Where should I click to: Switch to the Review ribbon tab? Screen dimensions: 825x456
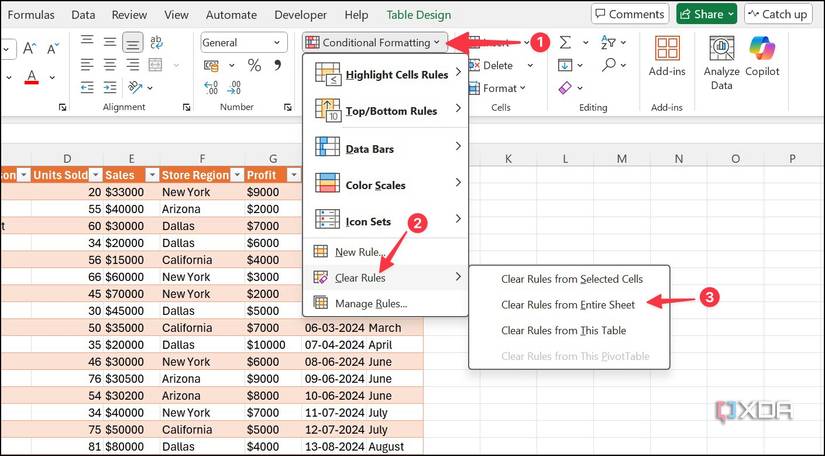point(129,15)
